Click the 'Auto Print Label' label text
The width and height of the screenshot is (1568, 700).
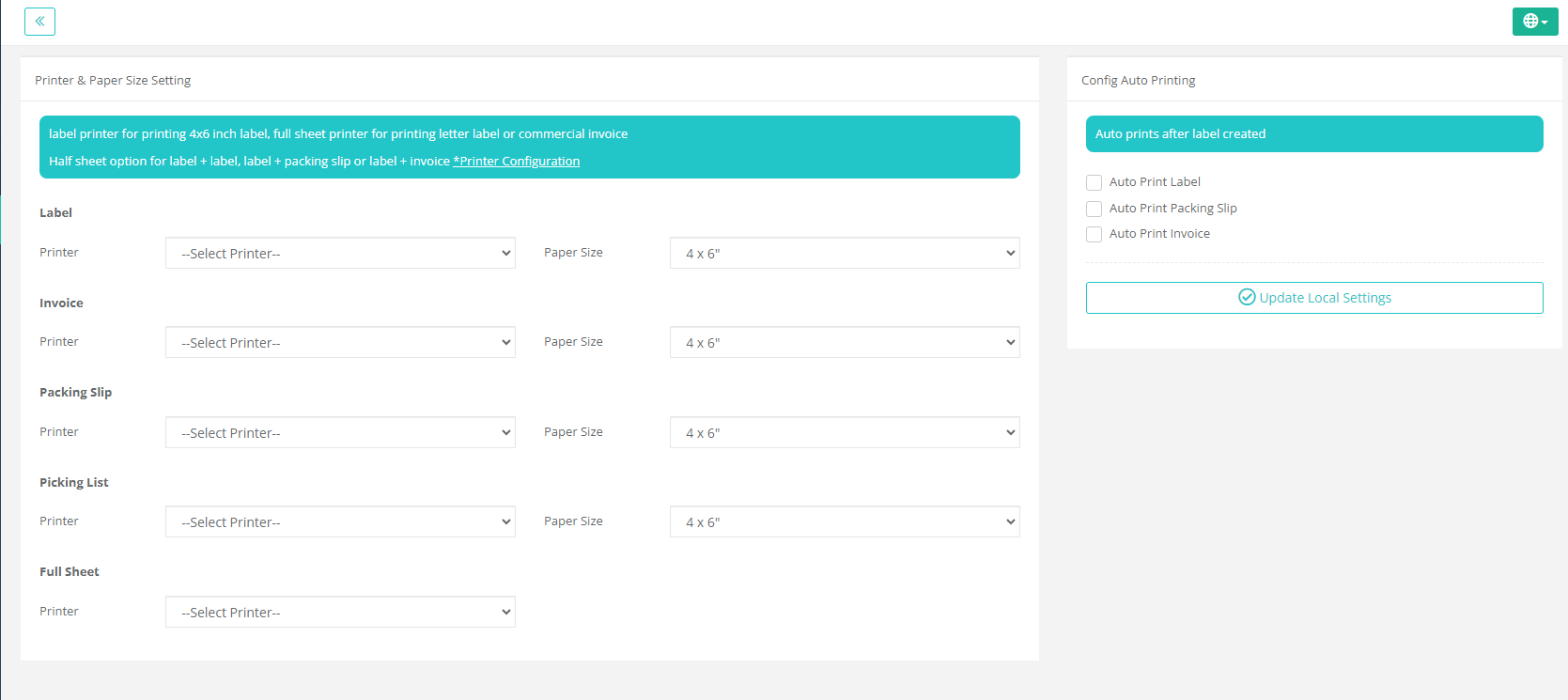(x=1155, y=182)
